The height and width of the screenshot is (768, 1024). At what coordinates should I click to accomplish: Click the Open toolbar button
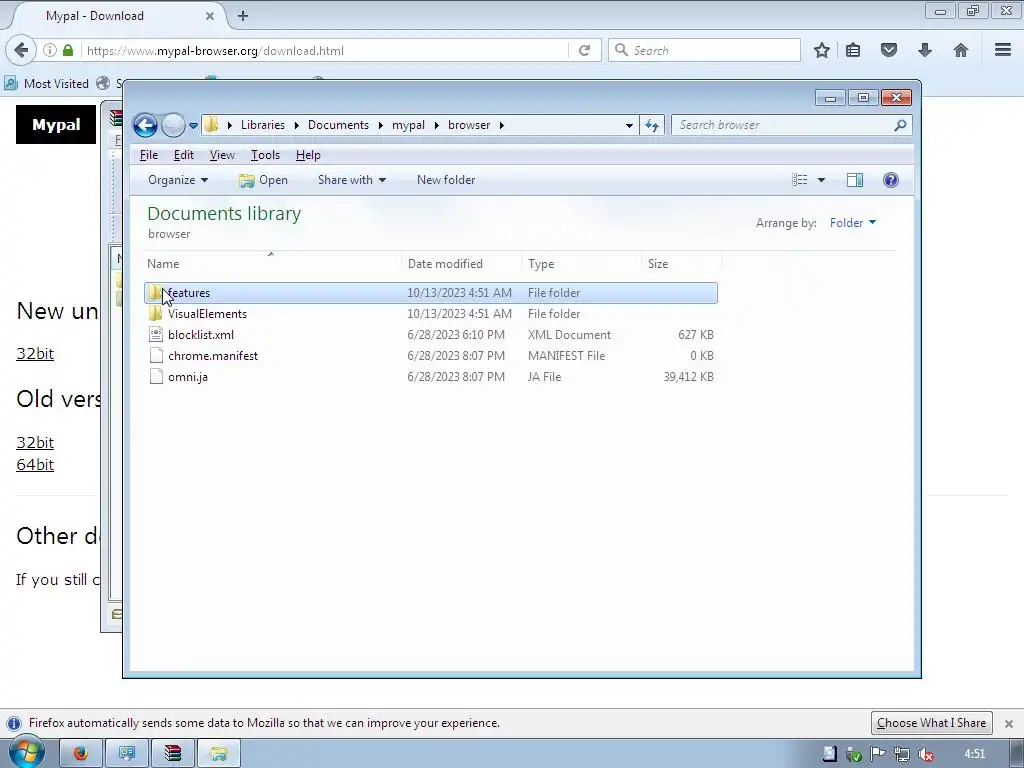point(263,180)
